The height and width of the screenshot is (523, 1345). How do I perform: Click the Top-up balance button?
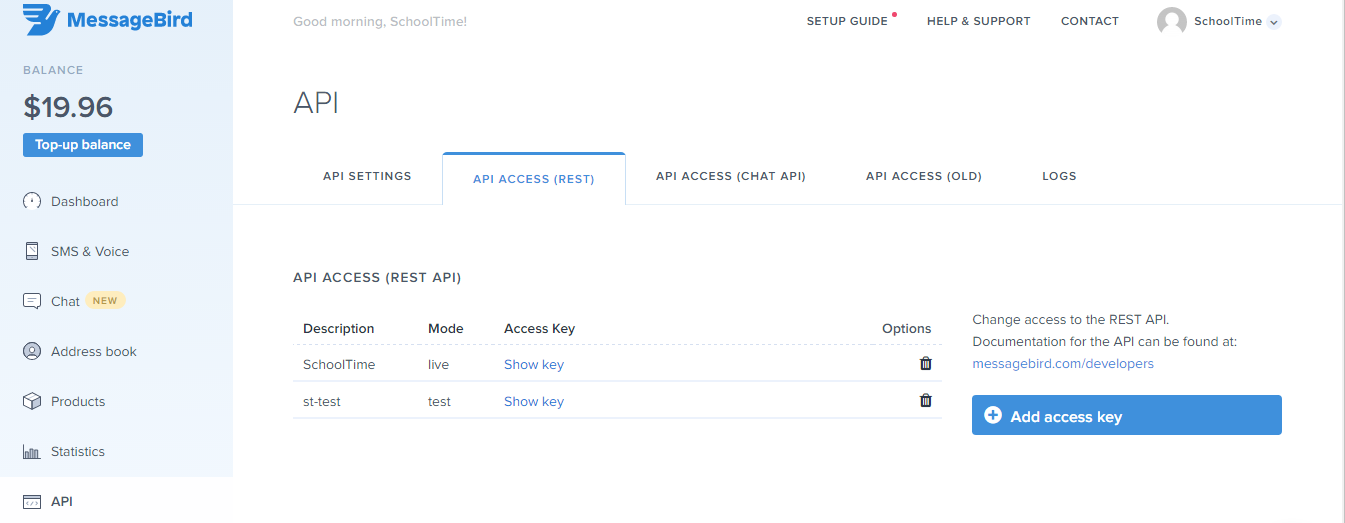[83, 145]
